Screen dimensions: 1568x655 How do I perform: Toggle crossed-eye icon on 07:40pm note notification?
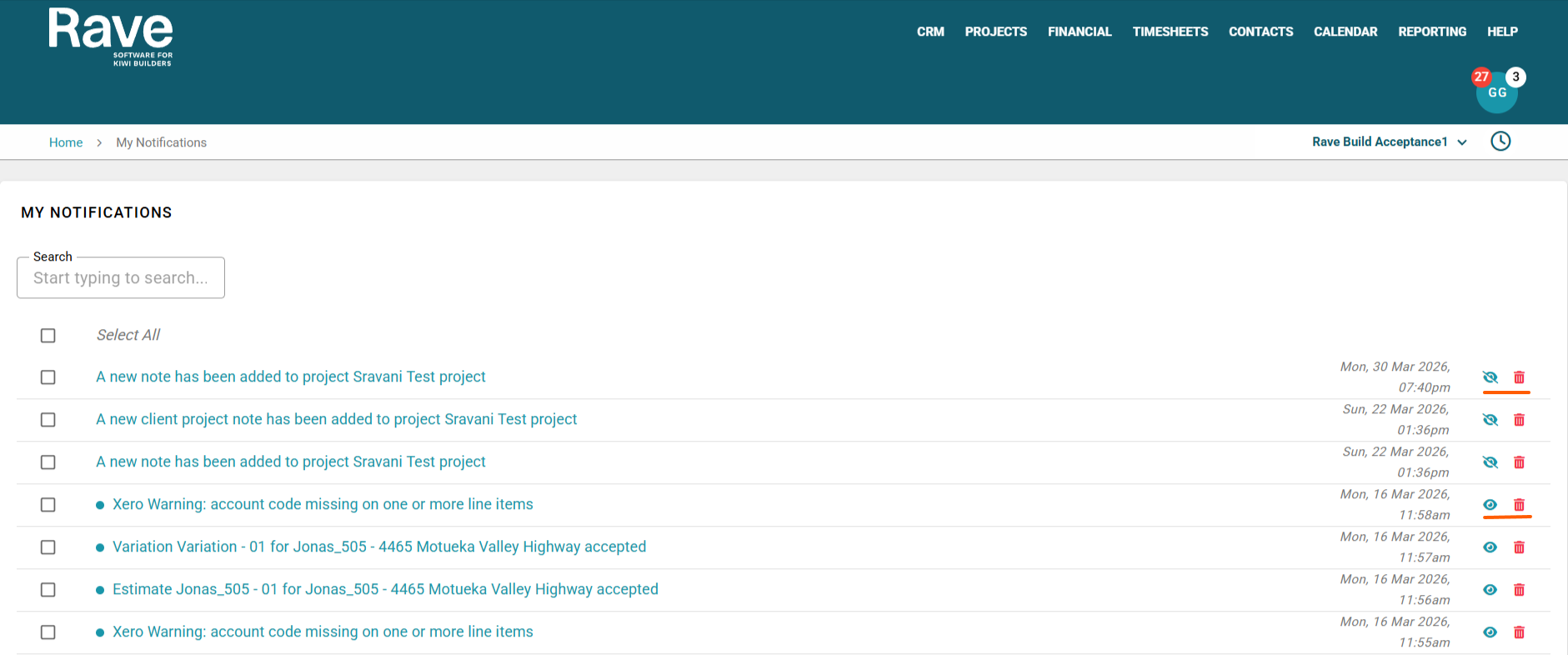coord(1490,377)
